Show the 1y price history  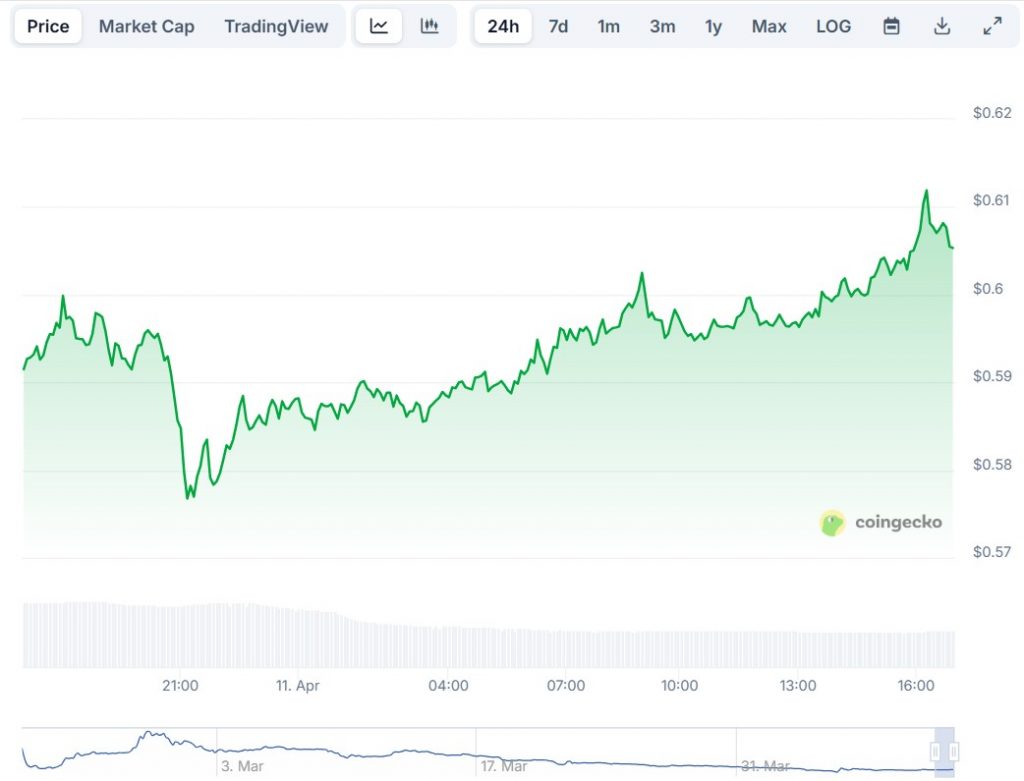click(x=713, y=27)
